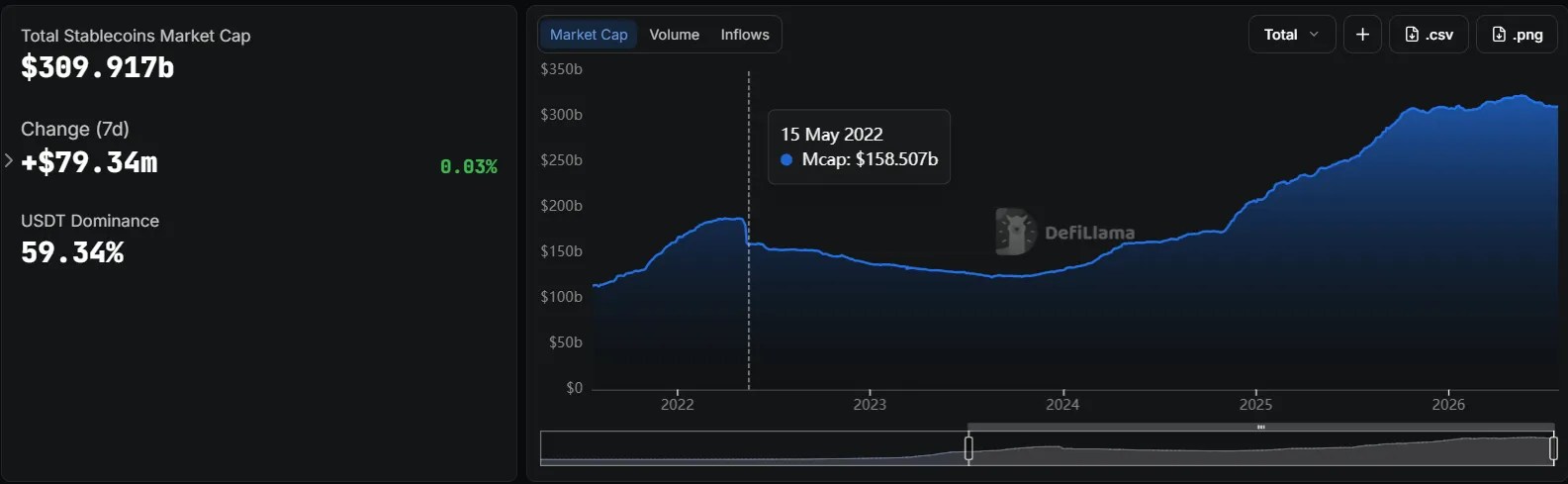Click the plus add-chart button
The image size is (1568, 484).
1362,35
